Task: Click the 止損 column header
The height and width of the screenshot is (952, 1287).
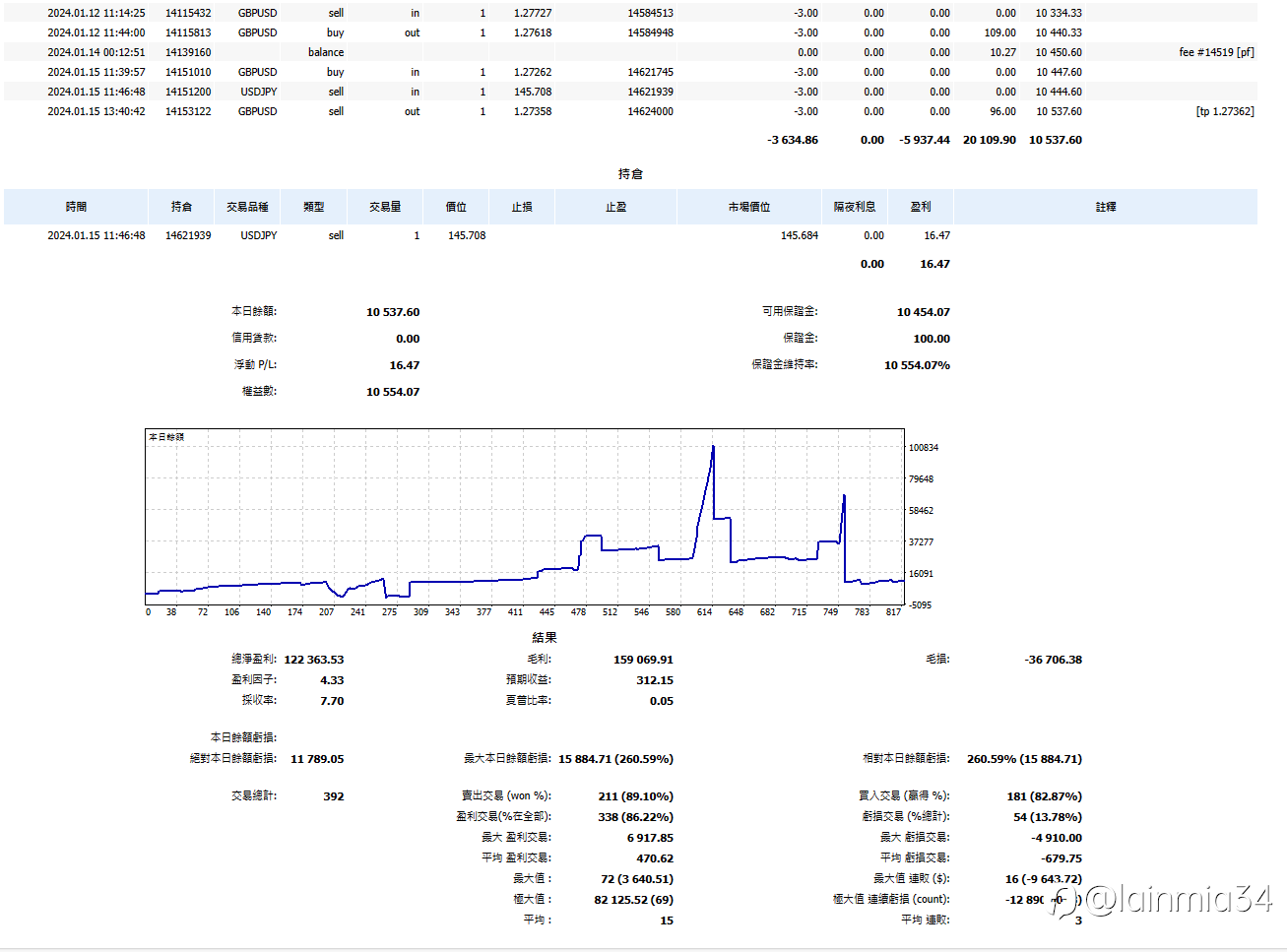Action: tap(522, 207)
